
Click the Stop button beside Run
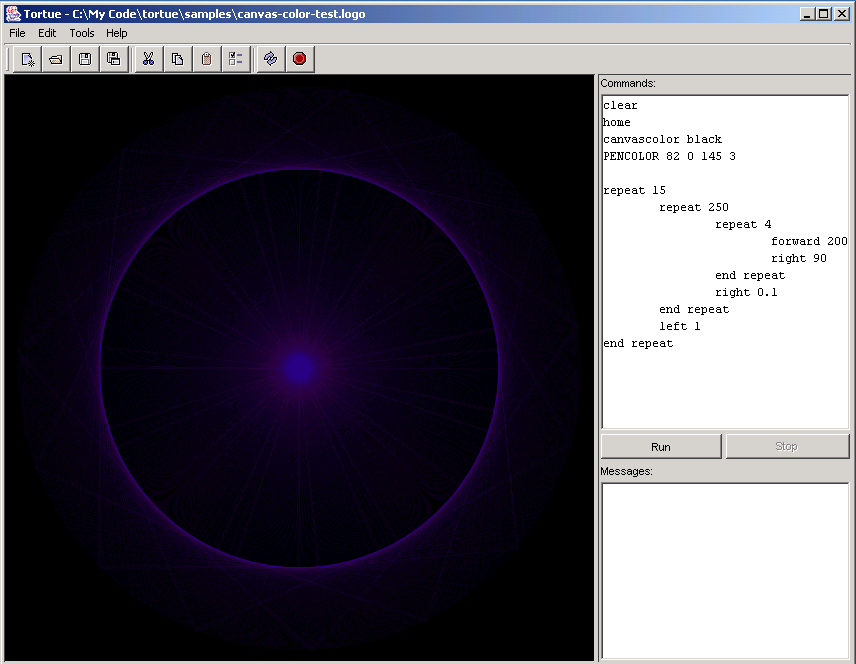(787, 446)
